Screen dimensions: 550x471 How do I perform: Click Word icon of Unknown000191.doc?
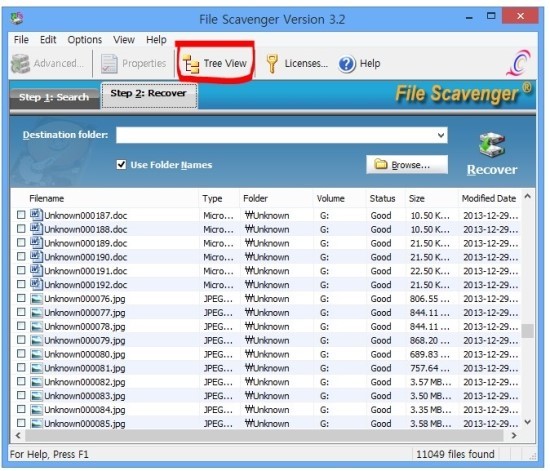tap(36, 270)
